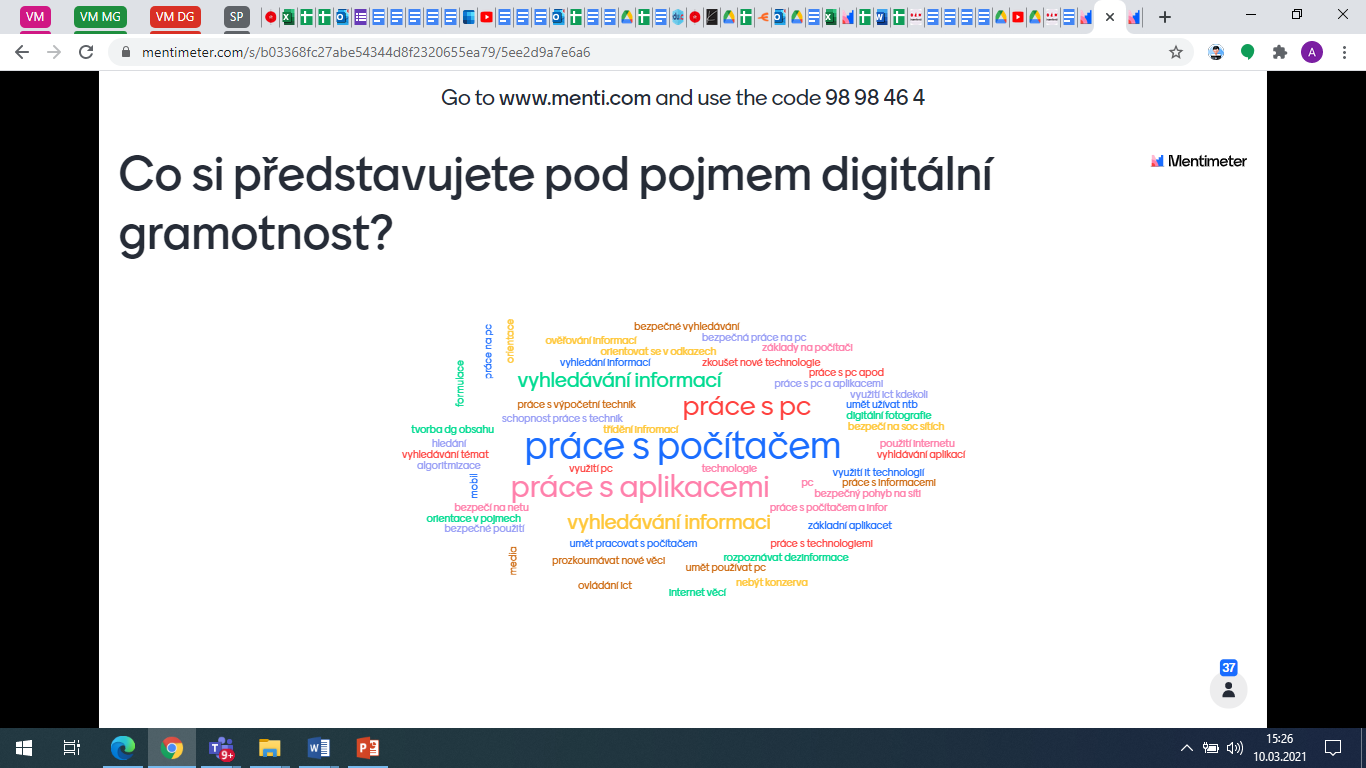This screenshot has width=1366, height=768.
Task: Reload the Mentimeter page
Action: click(86, 52)
